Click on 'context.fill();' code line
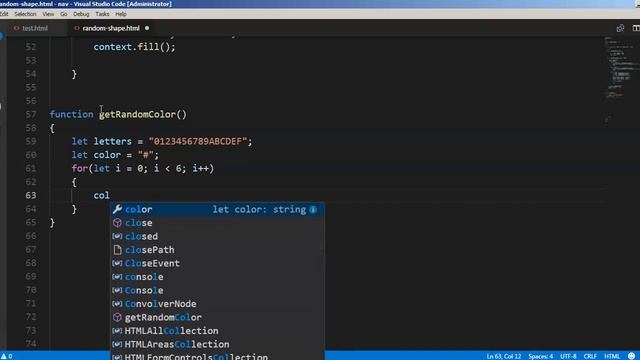This screenshot has width=640, height=360. pyautogui.click(x=134, y=47)
